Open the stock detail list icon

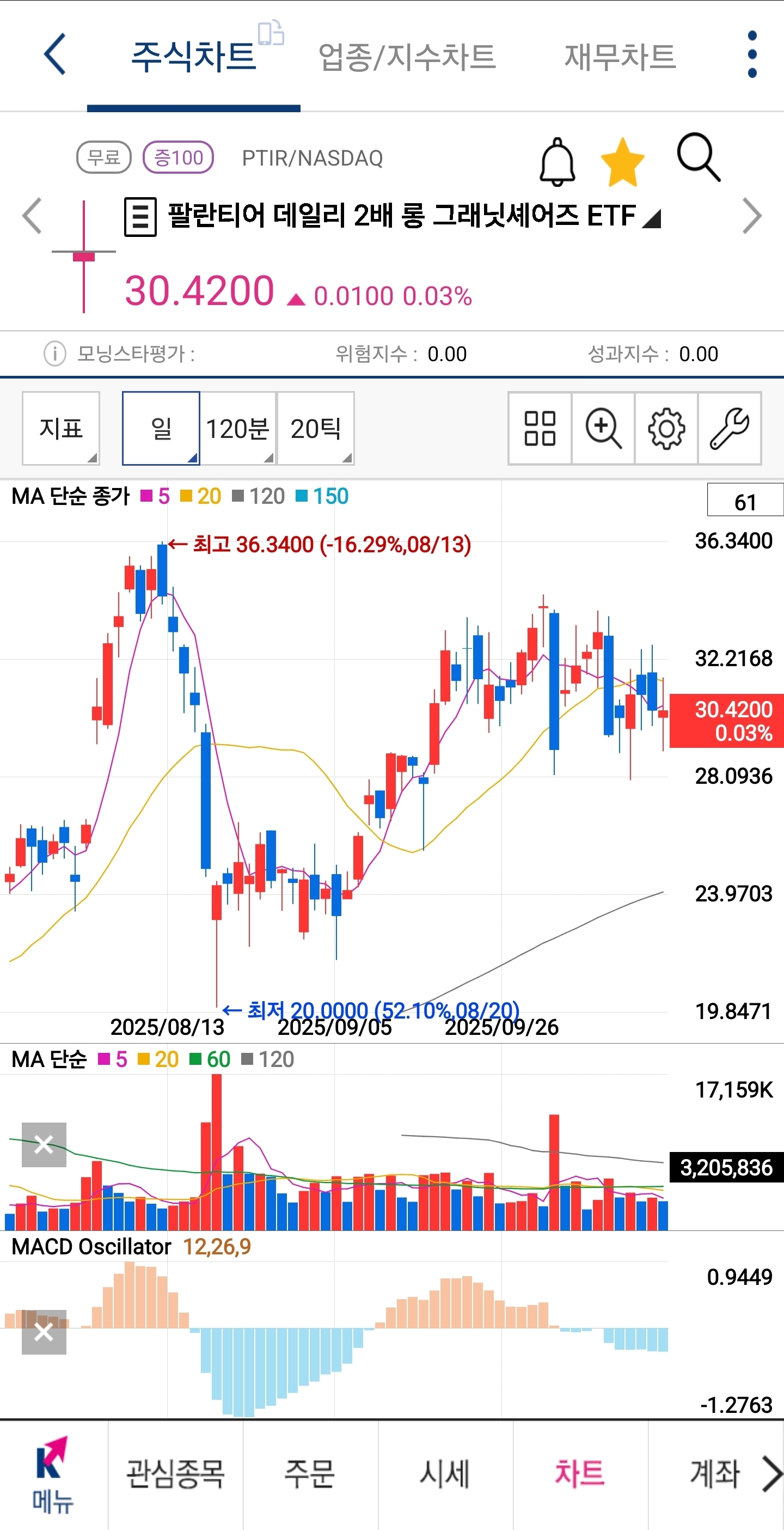[140, 217]
